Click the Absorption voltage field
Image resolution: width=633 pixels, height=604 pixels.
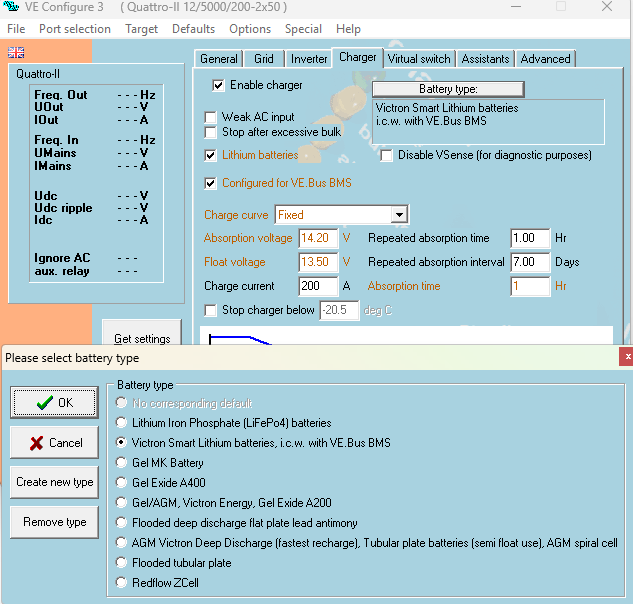point(318,238)
